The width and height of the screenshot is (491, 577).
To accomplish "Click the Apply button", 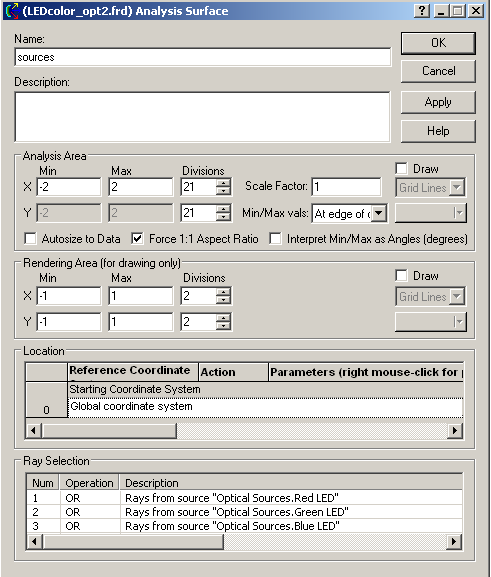I will click(x=438, y=102).
